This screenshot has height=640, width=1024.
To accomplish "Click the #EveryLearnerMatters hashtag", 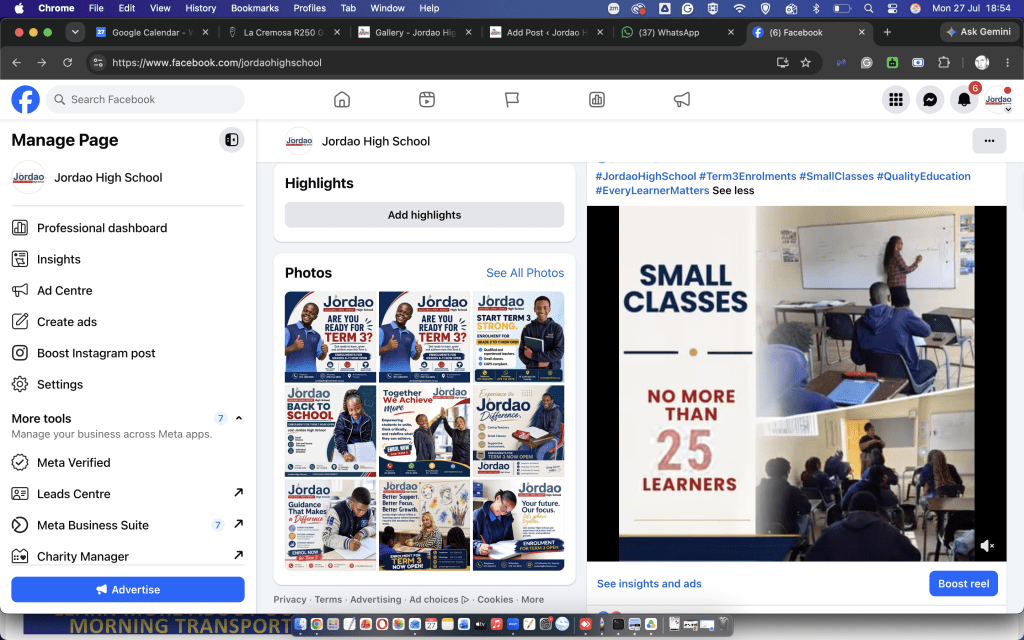I will [x=652, y=191].
